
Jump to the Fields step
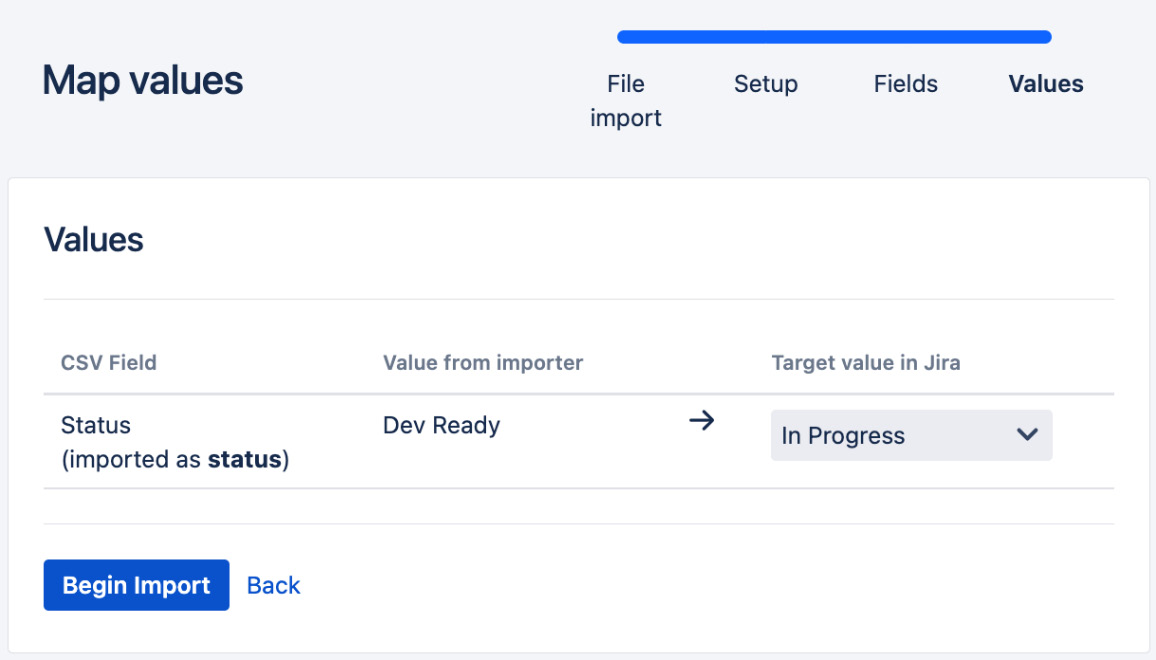click(x=905, y=84)
